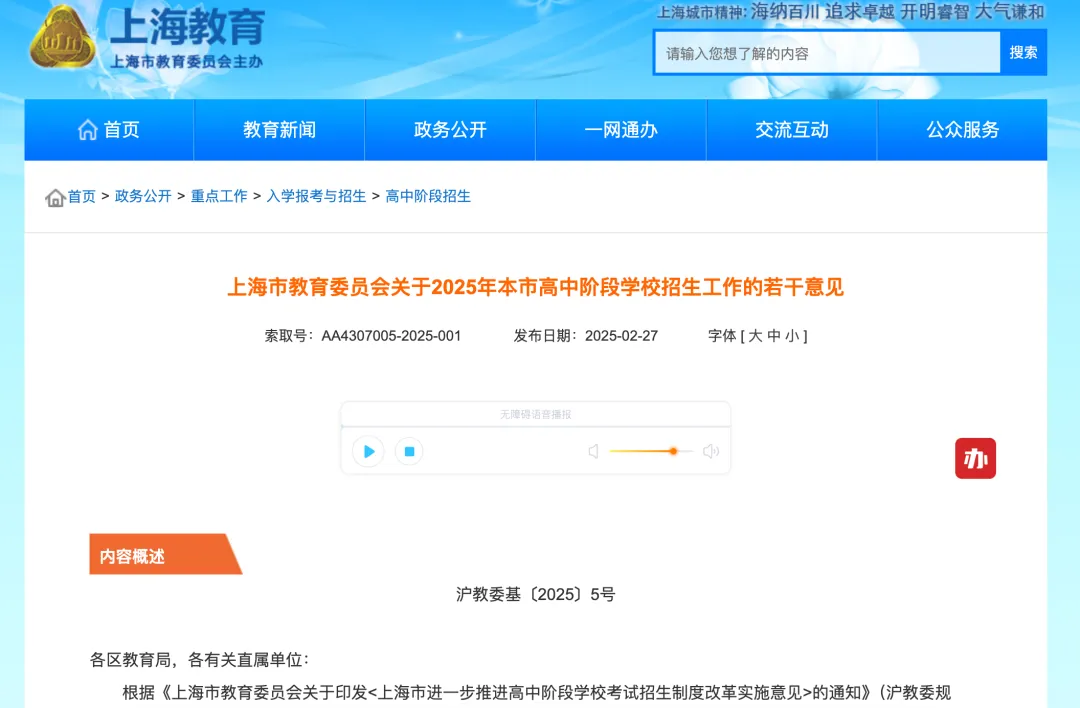1080x708 pixels.
Task: Click the search input field at top right
Action: pyautogui.click(x=826, y=52)
